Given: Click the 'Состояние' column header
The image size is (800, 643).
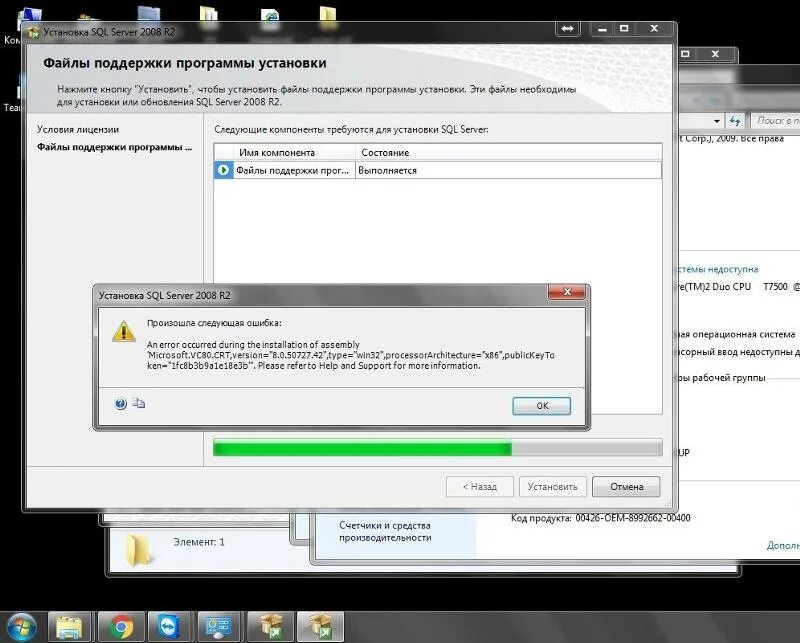Looking at the screenshot, I should [x=509, y=153].
